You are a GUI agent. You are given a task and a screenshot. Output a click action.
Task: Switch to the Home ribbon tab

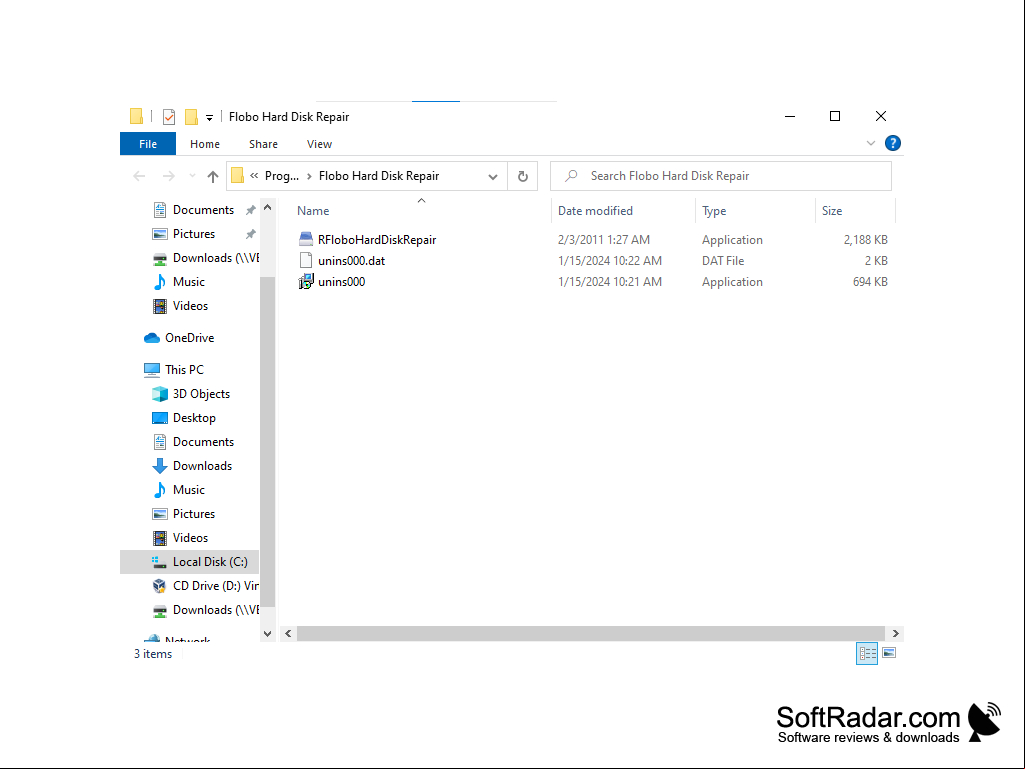[x=205, y=144]
